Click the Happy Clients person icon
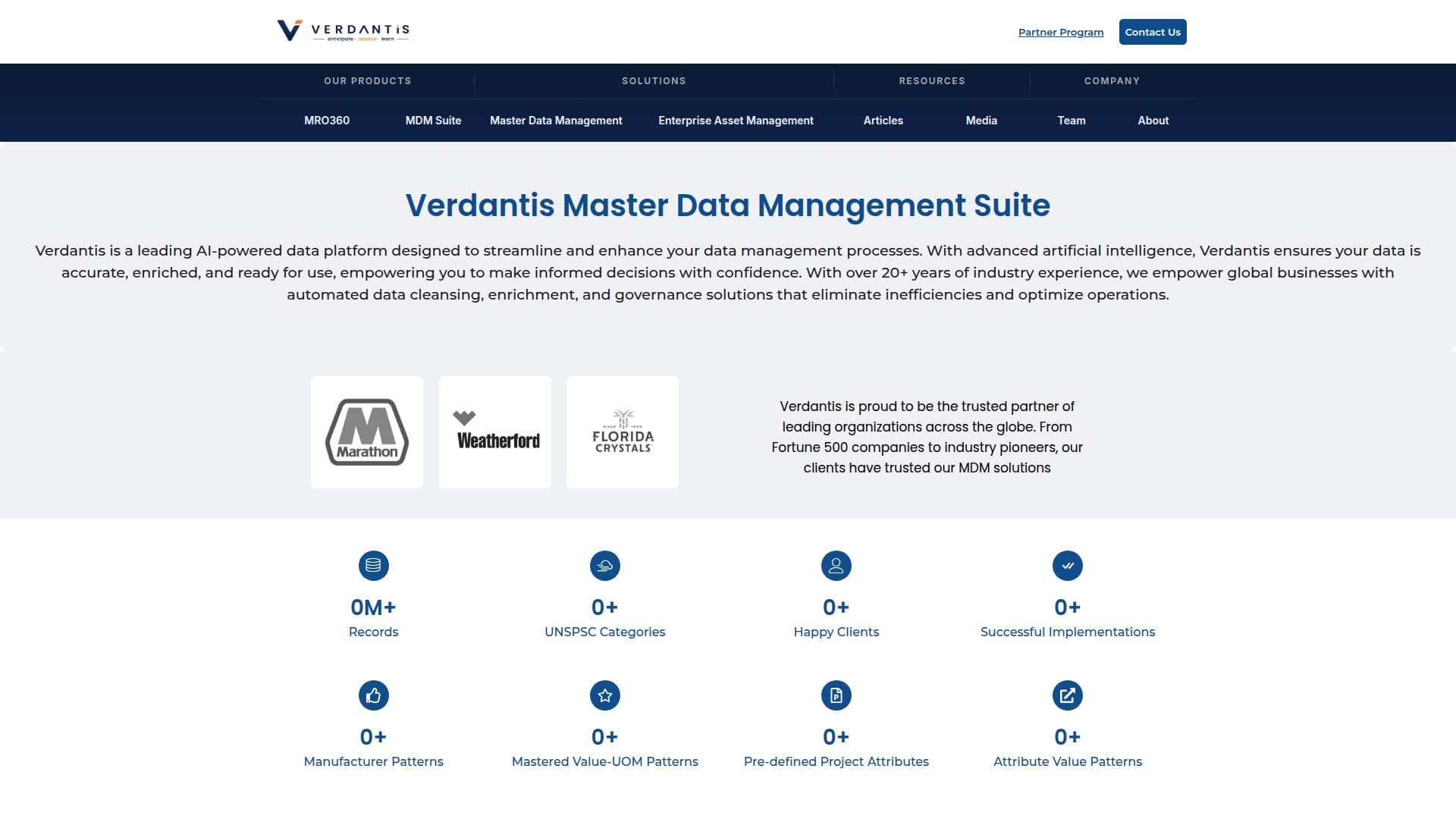Viewport: 1456px width, 819px height. [x=836, y=566]
